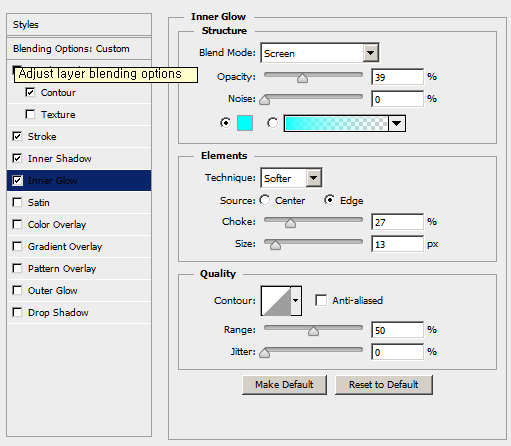Set glow Source to Center
The height and width of the screenshot is (446, 511).
tap(265, 200)
